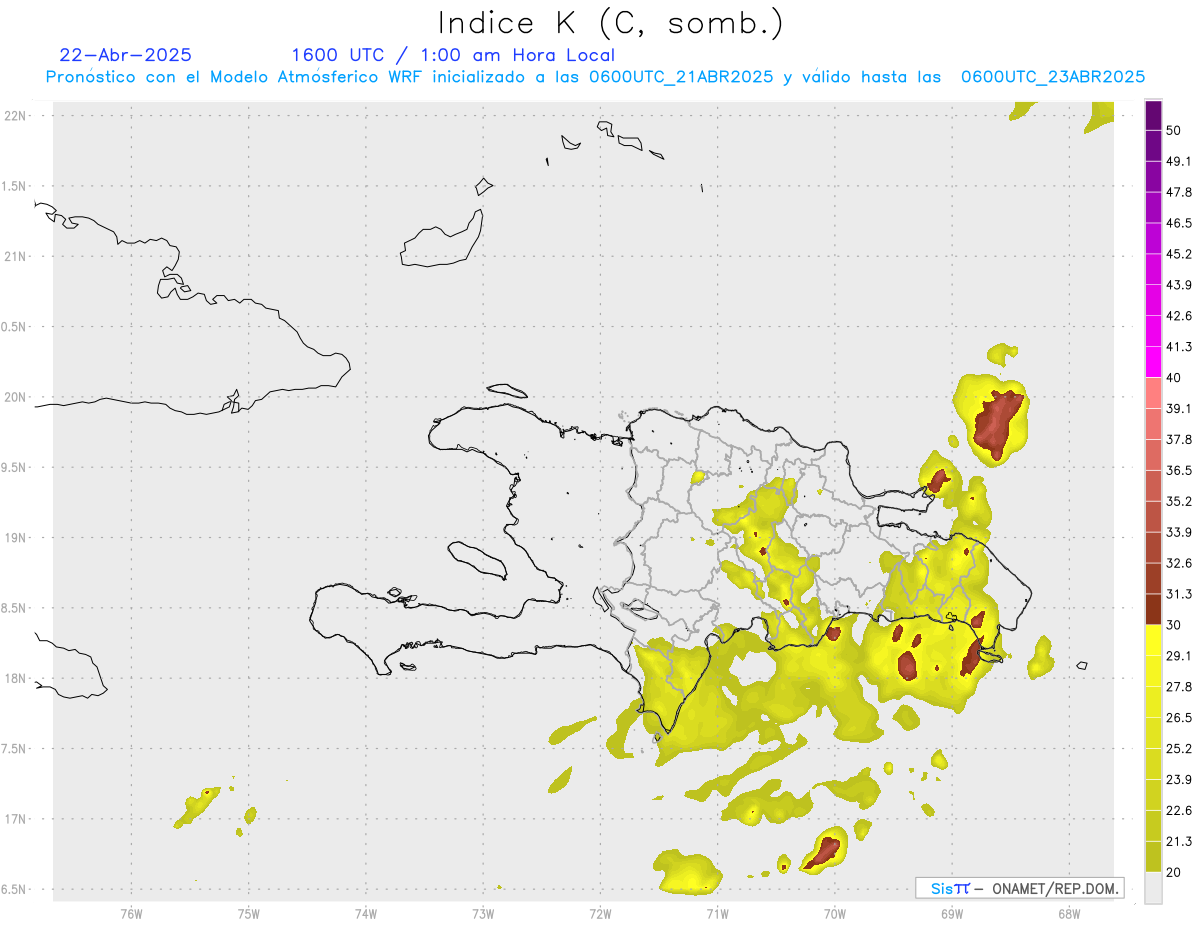The height and width of the screenshot is (927, 1200).
Task: Click the '71W' longitude label
Action: click(x=717, y=913)
